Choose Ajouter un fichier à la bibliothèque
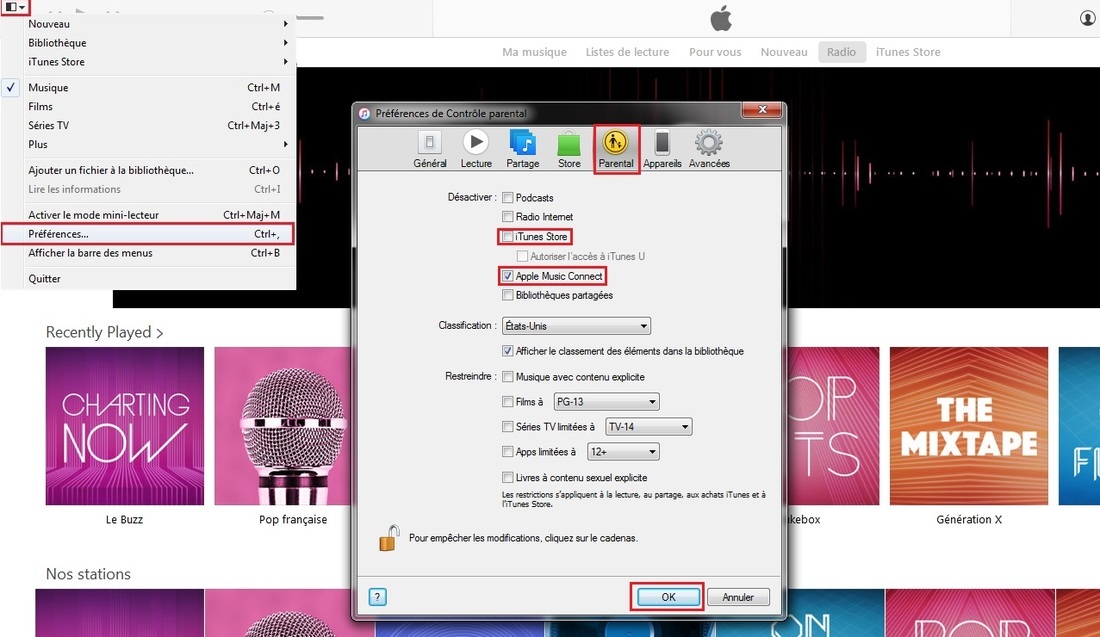The width and height of the screenshot is (1100, 637). tap(148, 170)
